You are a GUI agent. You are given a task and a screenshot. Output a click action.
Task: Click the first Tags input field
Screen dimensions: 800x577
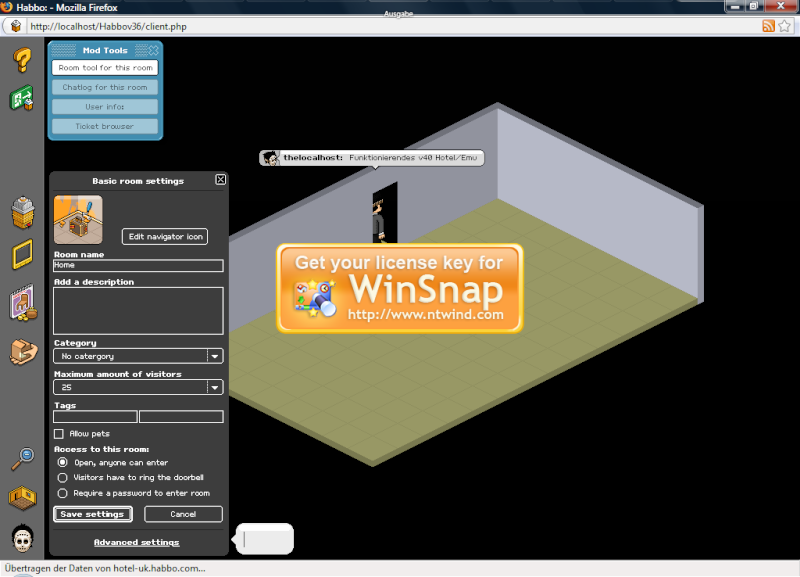tap(95, 417)
